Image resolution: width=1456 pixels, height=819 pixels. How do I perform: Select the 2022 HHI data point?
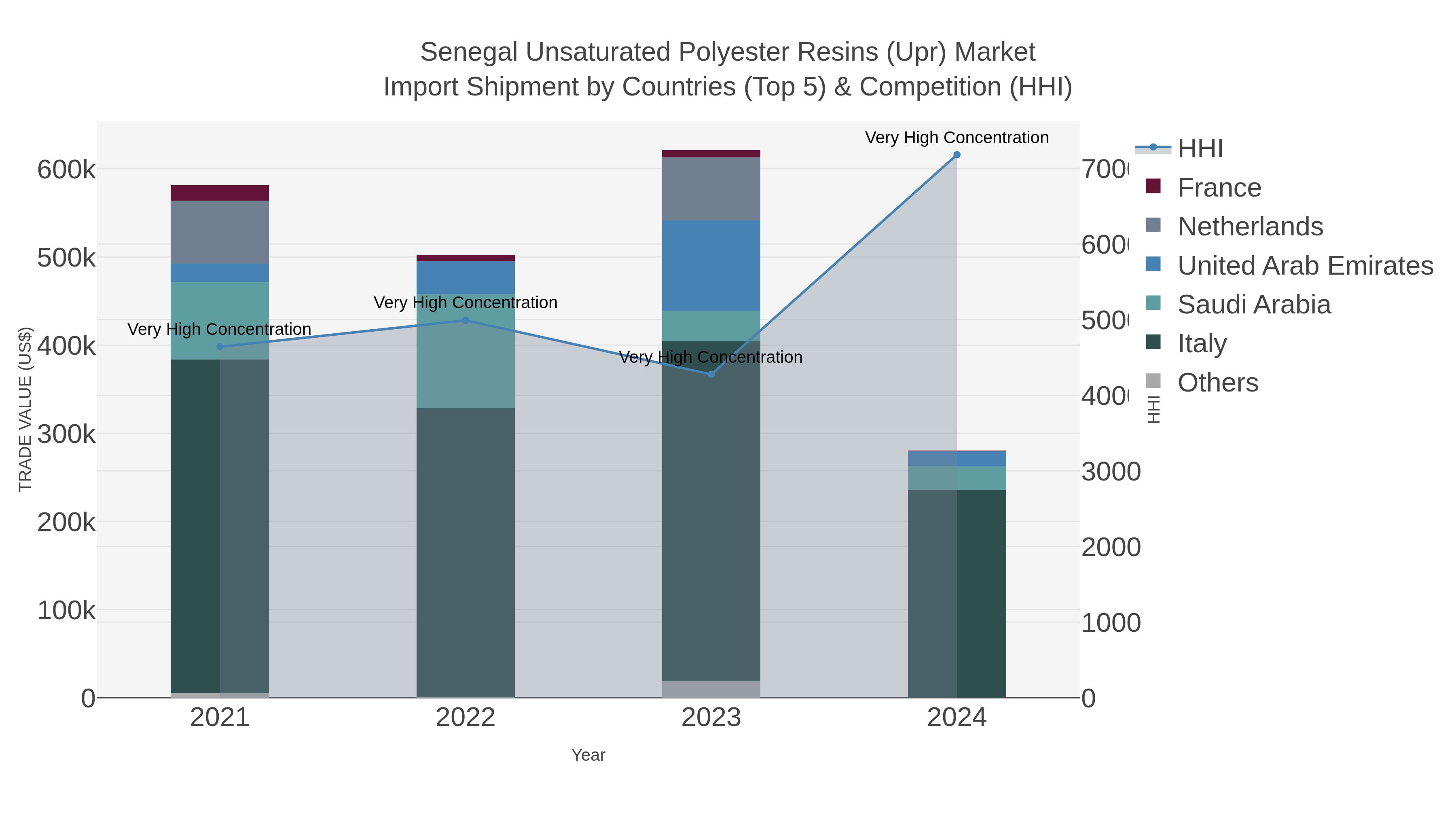click(x=466, y=320)
